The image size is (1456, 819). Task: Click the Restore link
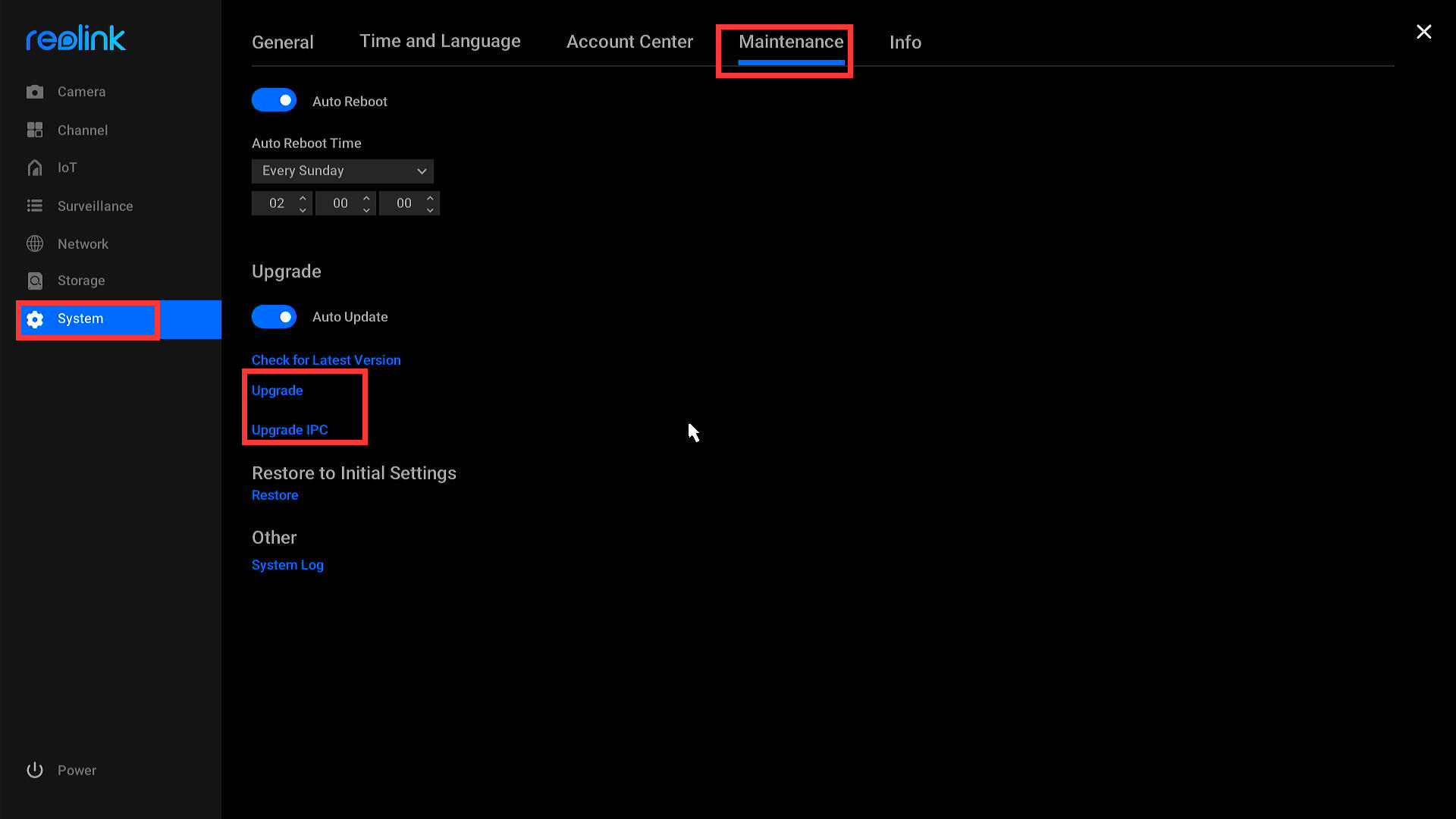[274, 495]
